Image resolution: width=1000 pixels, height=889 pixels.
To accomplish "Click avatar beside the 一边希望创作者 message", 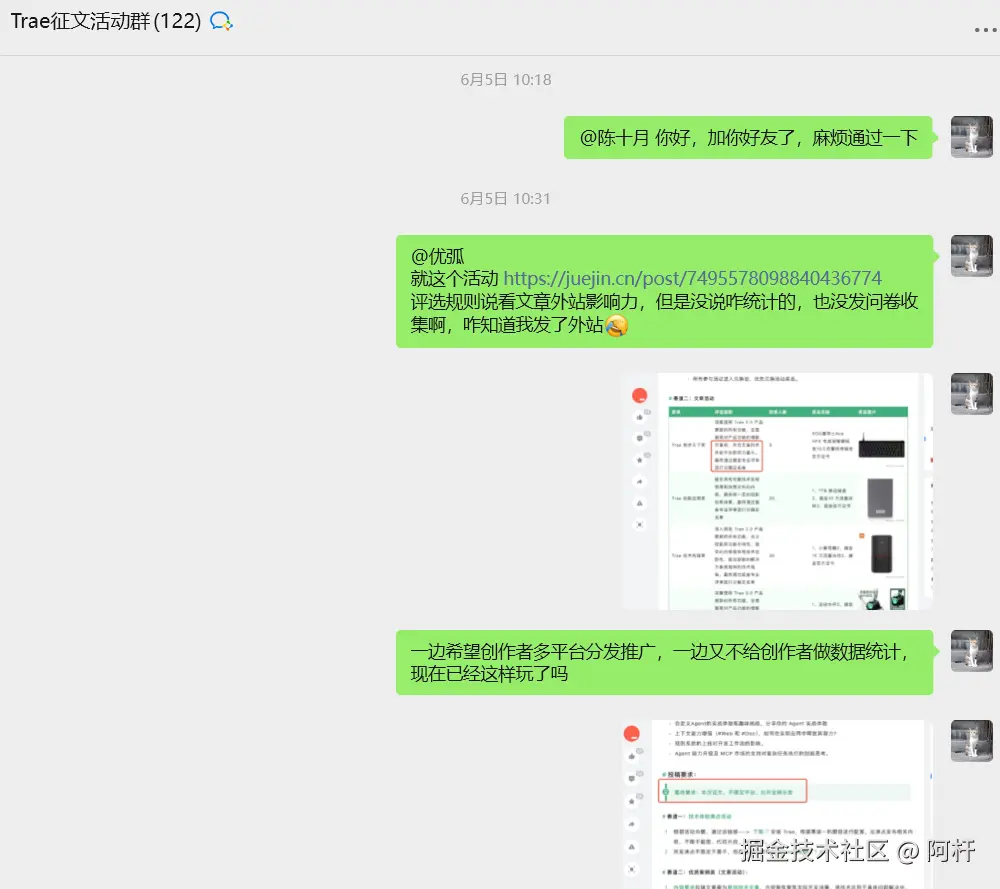I will click(x=971, y=650).
